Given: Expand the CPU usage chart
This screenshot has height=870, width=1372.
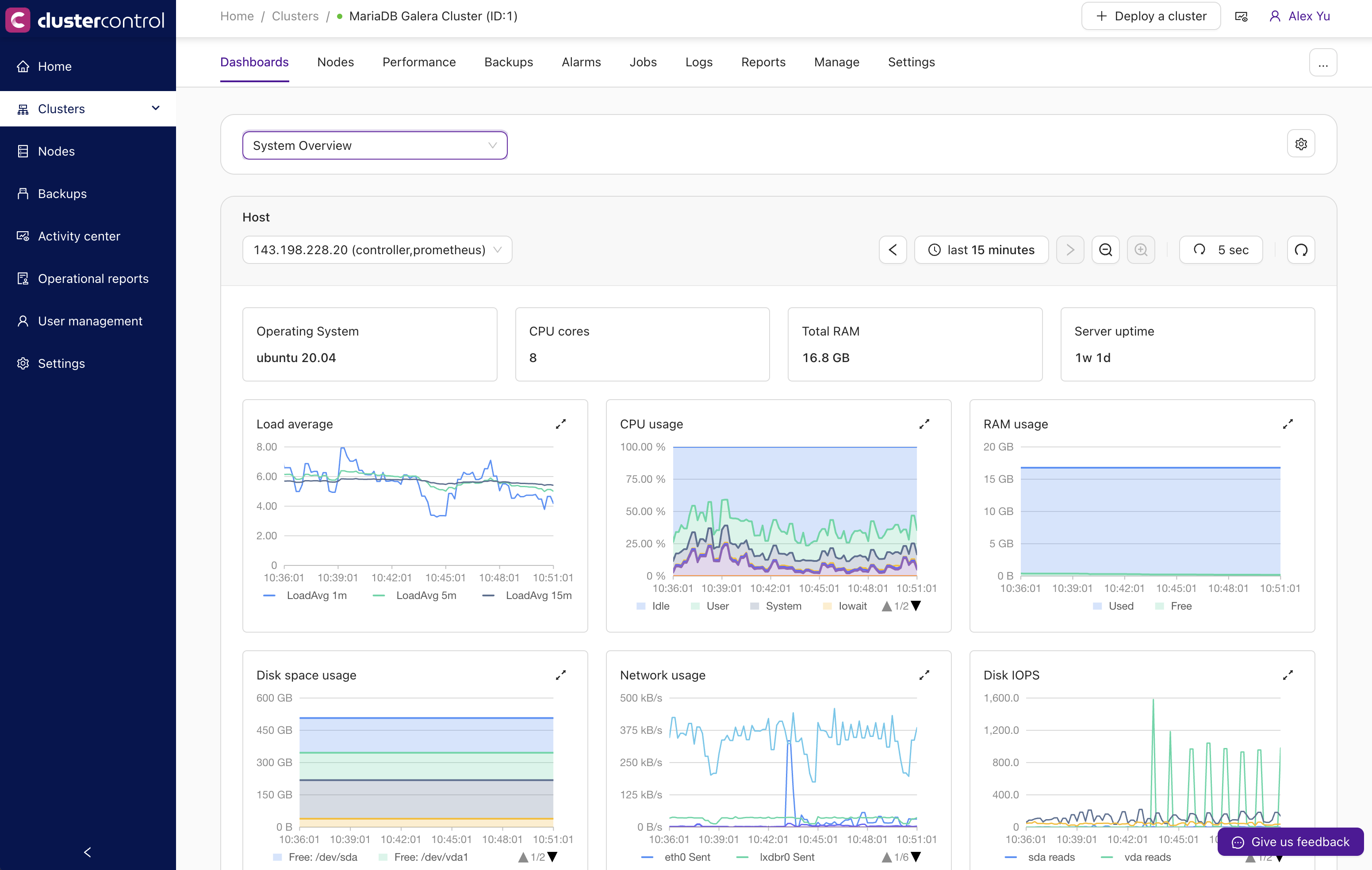Looking at the screenshot, I should tap(924, 424).
